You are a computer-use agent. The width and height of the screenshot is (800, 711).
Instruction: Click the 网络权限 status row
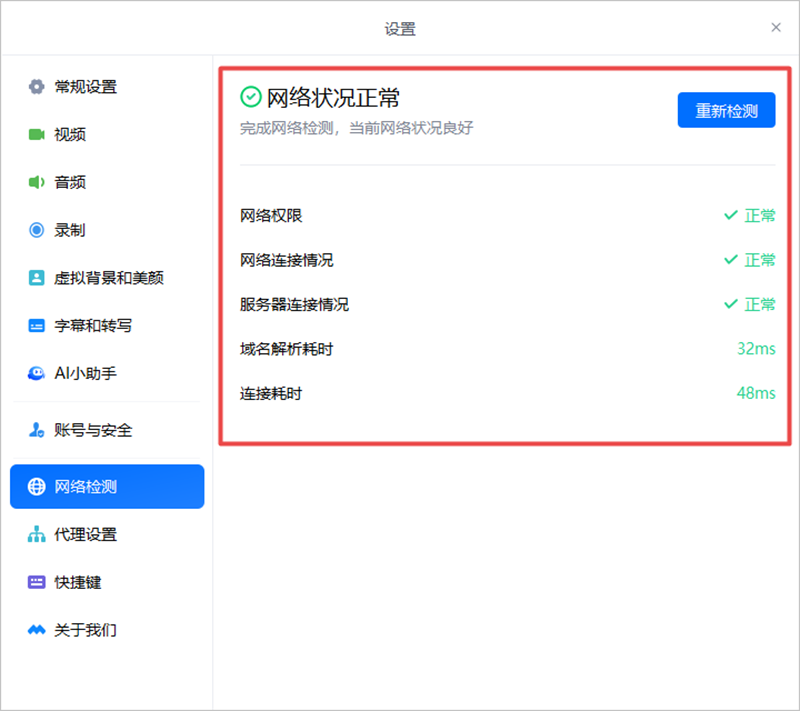click(x=507, y=215)
